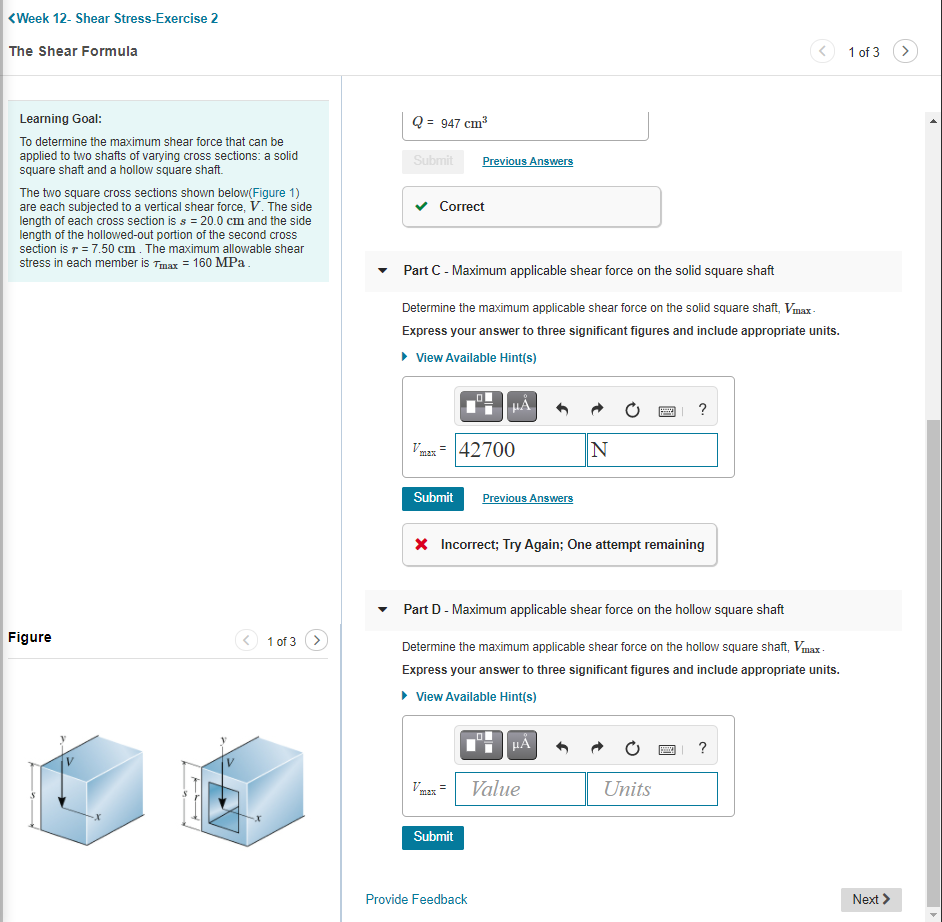Open the keyboard entry icon in Part D
Image resolution: width=942 pixels, height=922 pixels.
[666, 745]
